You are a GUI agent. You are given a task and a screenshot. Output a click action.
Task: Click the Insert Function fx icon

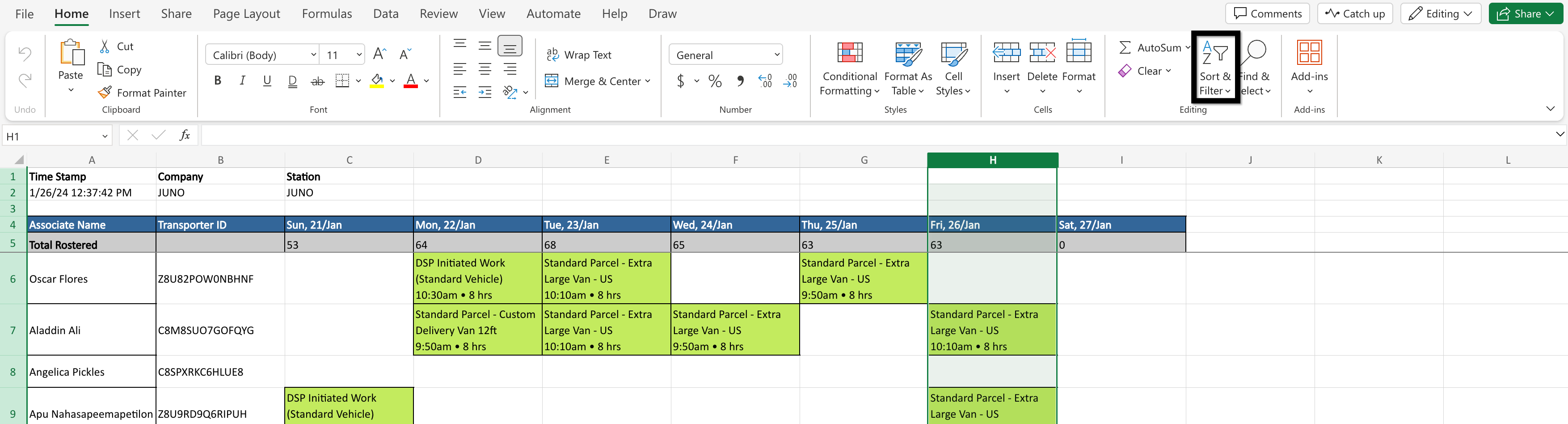click(185, 135)
